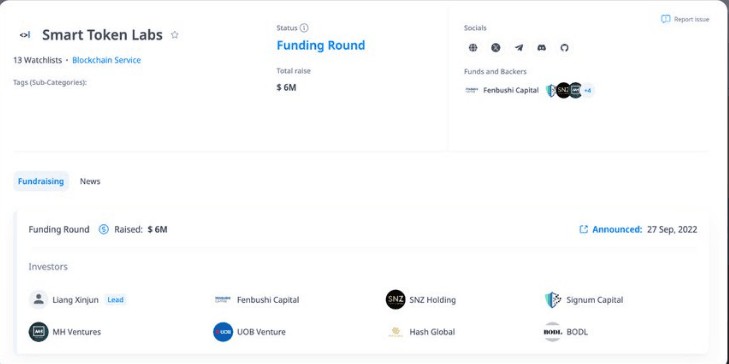This screenshot has height=364, width=729.
Task: Click the BODL investor logo
Action: click(553, 332)
